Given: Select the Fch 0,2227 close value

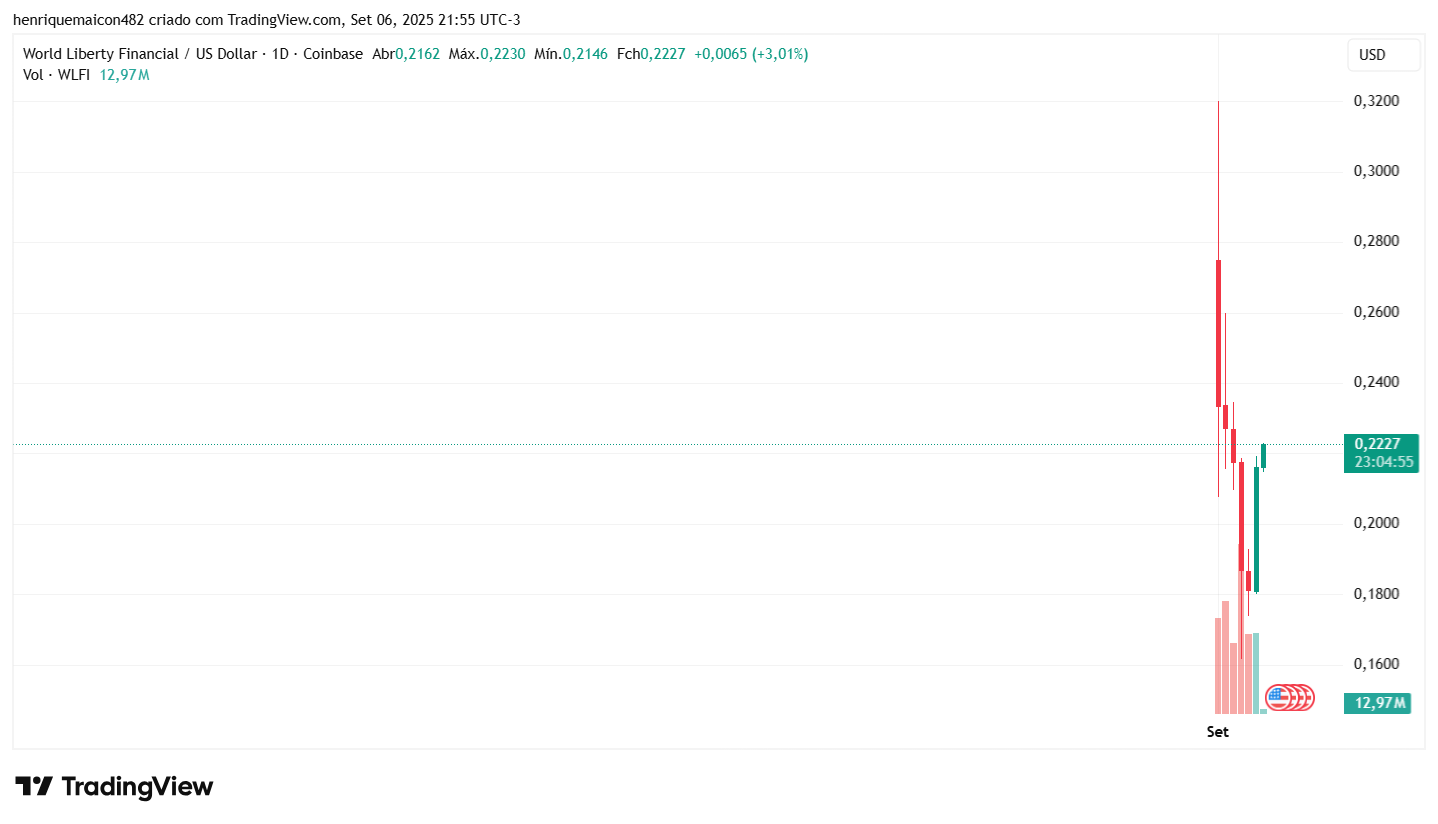Looking at the screenshot, I should pyautogui.click(x=651, y=54).
